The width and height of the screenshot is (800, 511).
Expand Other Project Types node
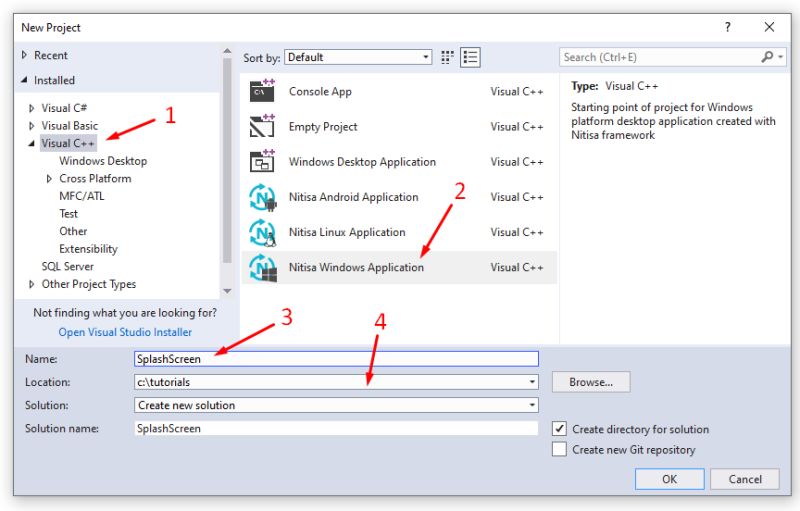[32, 284]
